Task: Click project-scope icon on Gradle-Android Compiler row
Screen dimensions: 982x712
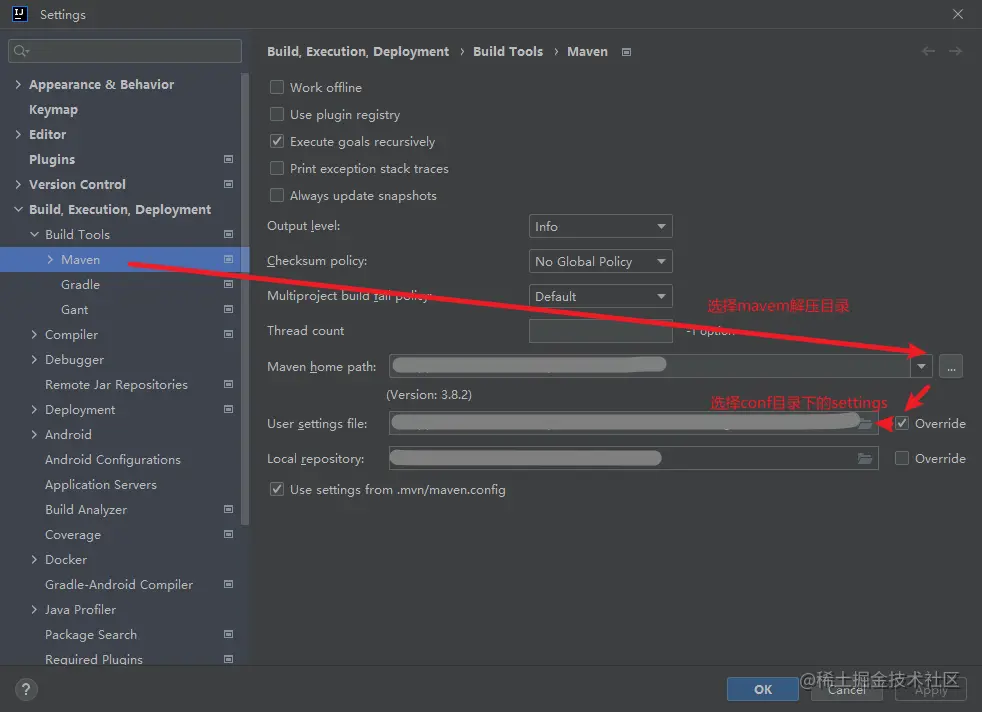Action: (x=229, y=584)
